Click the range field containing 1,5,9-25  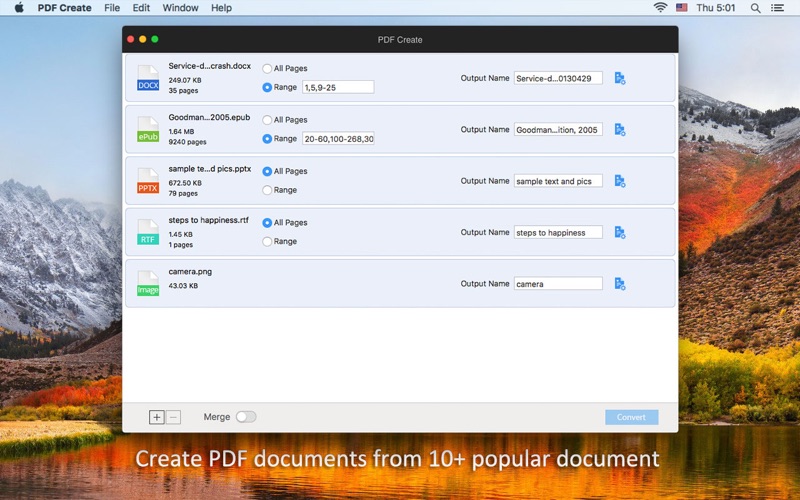tap(338, 87)
